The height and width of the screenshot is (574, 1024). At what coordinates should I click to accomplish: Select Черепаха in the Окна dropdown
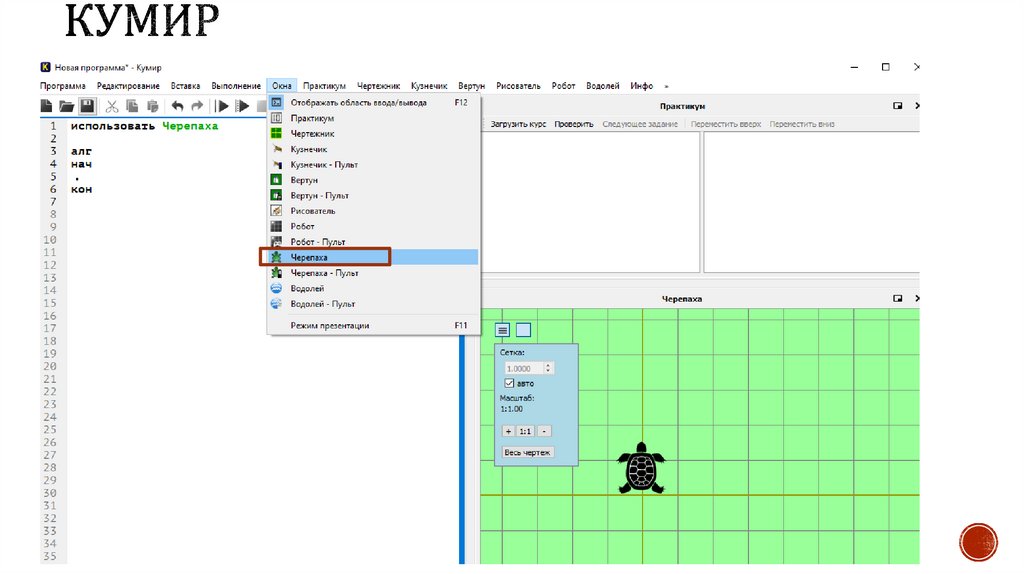coord(373,257)
